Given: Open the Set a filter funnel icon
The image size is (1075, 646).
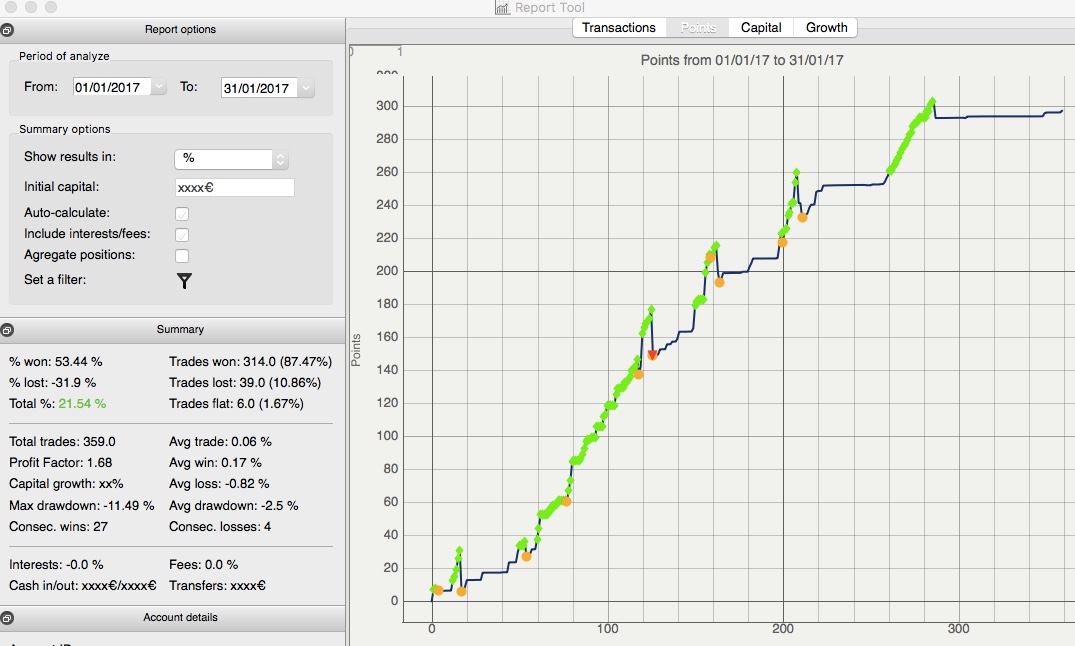Looking at the screenshot, I should coord(184,280).
